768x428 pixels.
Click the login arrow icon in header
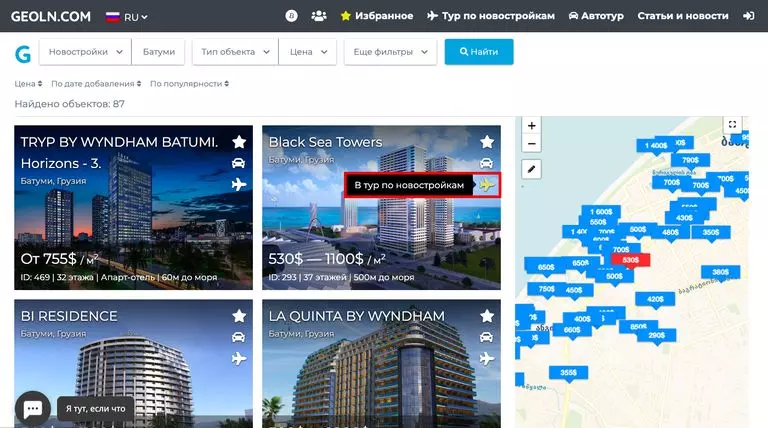748,16
